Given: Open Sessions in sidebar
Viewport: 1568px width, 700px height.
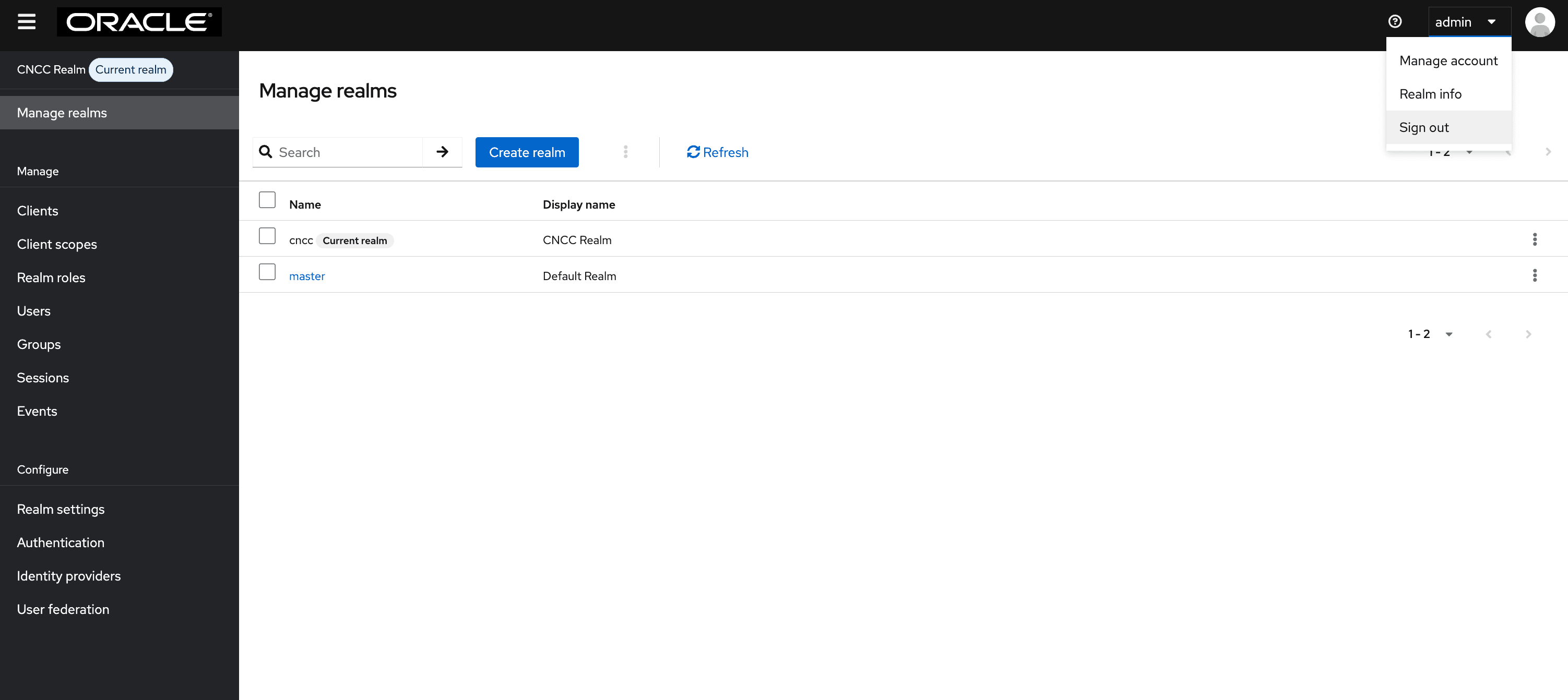Looking at the screenshot, I should click(x=120, y=378).
